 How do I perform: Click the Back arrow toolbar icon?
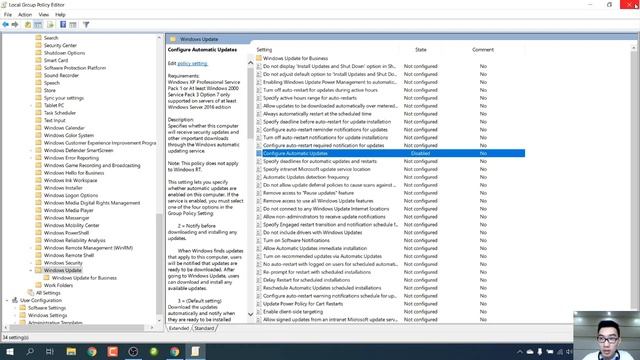6,24
